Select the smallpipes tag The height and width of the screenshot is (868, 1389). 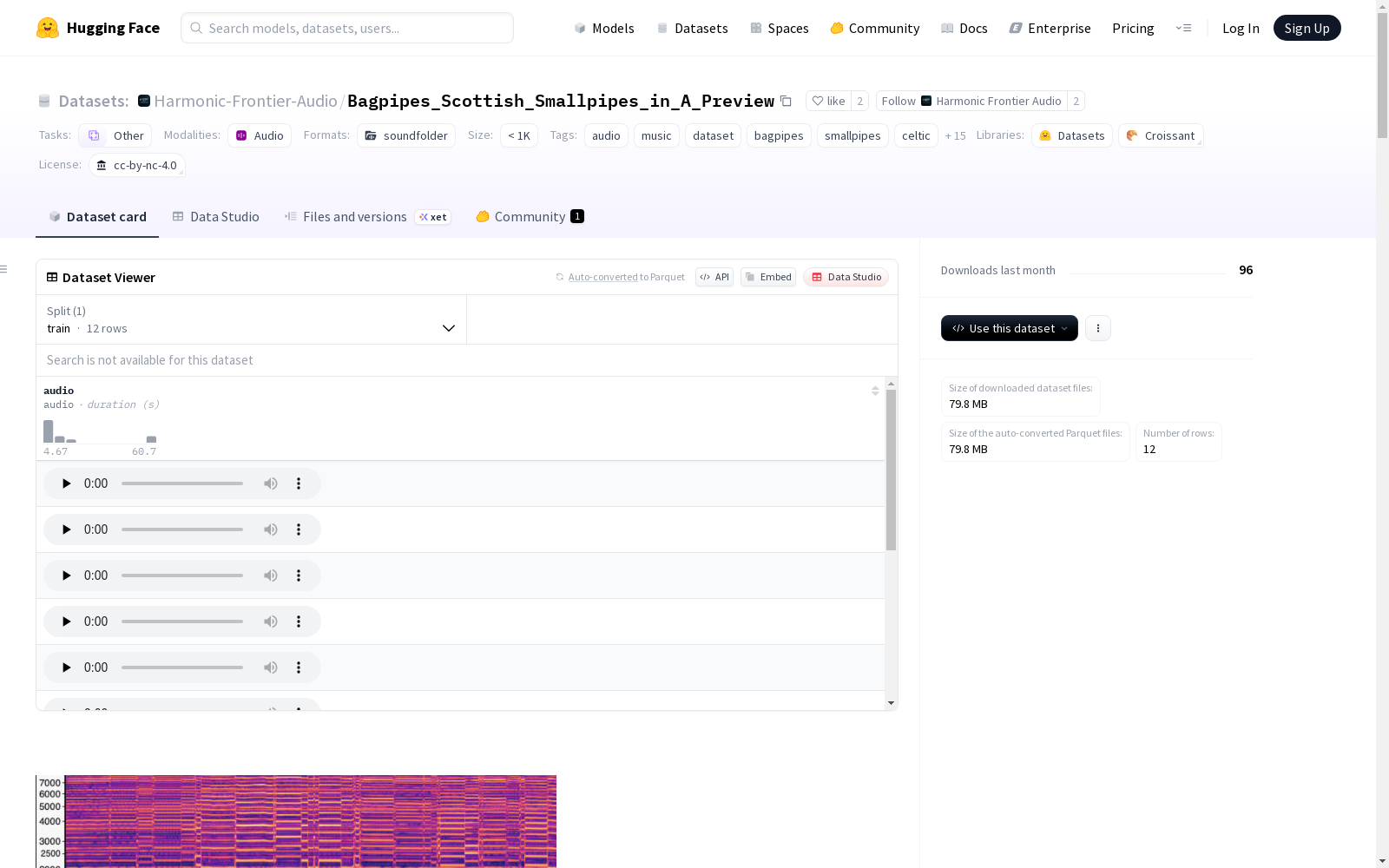tap(852, 135)
